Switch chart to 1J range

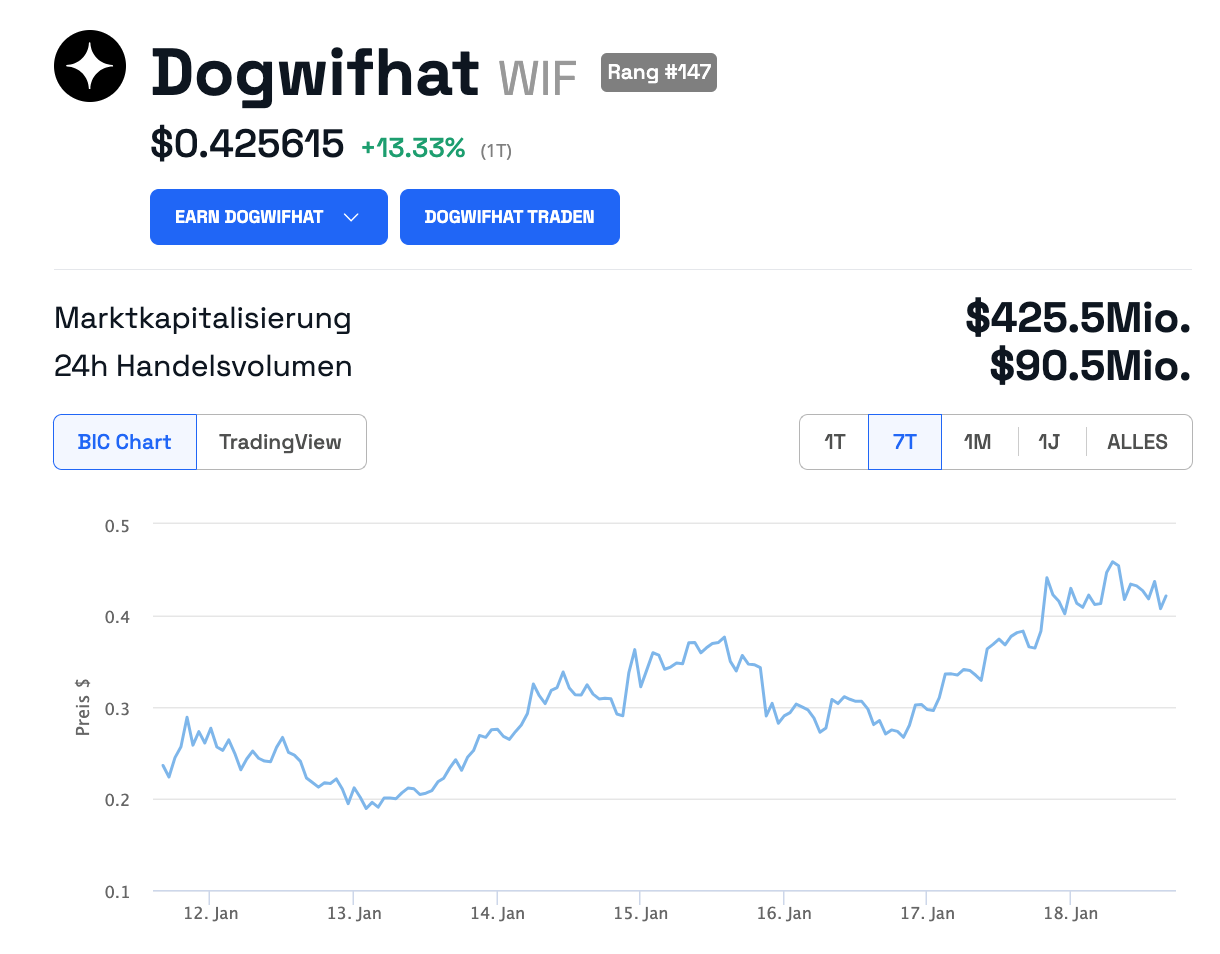click(x=1049, y=442)
